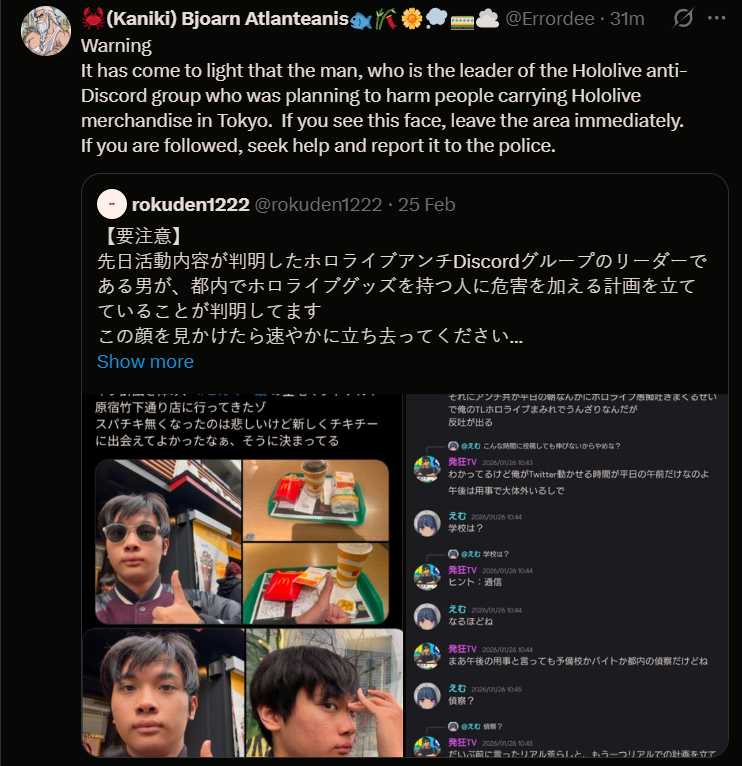Open the three-dot more options menu
This screenshot has width=742, height=766.
pyautogui.click(x=716, y=18)
